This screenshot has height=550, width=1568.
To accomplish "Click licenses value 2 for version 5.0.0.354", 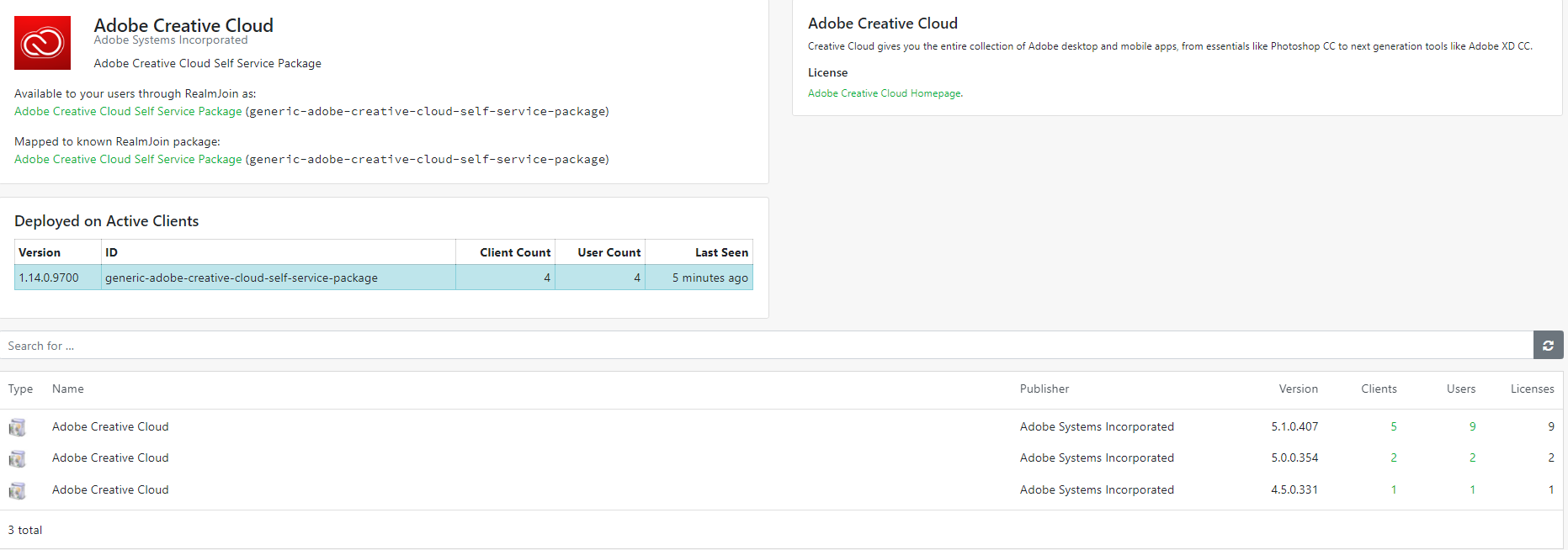I will coord(1551,457).
